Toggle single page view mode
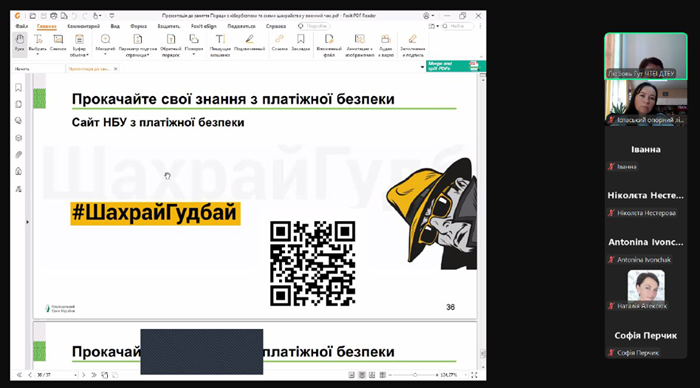Image resolution: width=700 pixels, height=388 pixels. tap(352, 375)
